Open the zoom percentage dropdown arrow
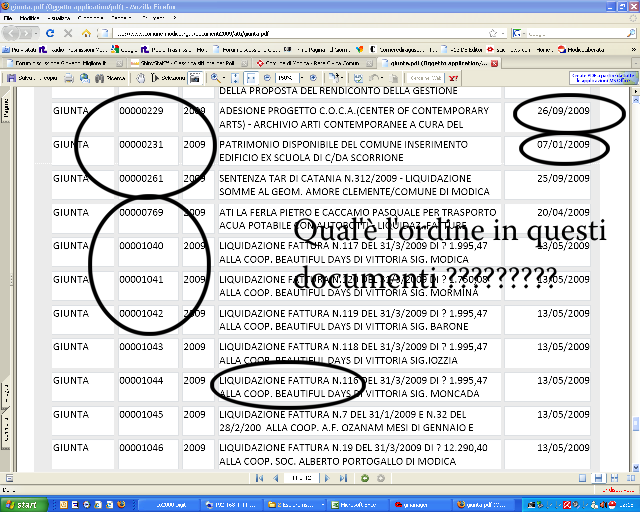Viewport: 640px width, 512px height. (x=301, y=78)
